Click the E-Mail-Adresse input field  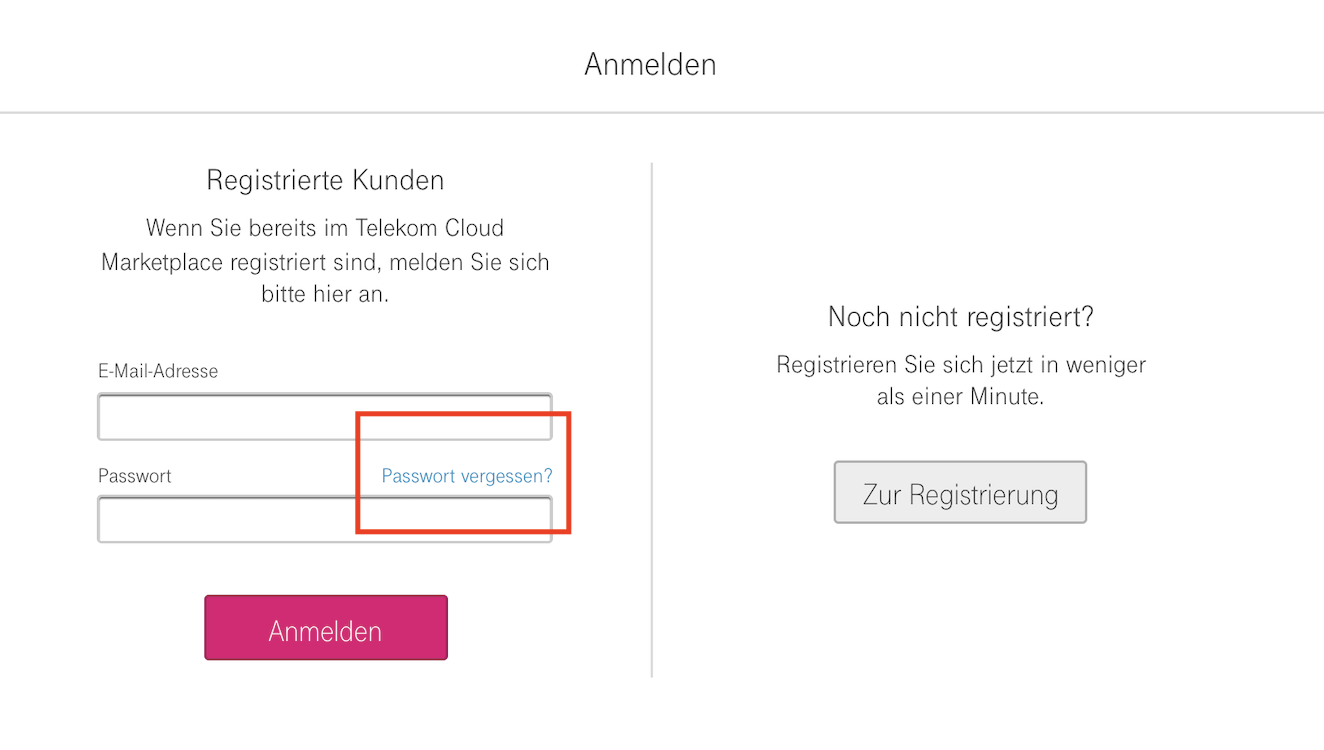coord(324,417)
